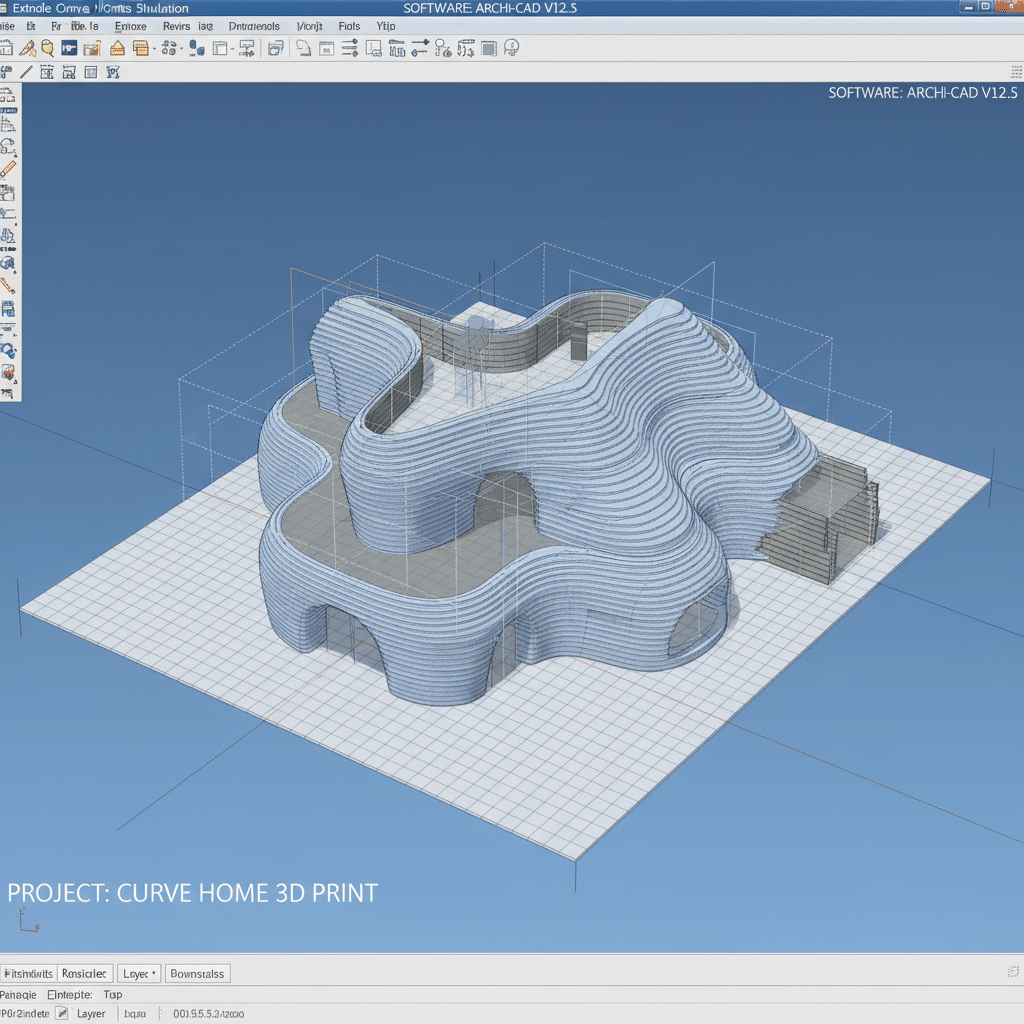Screen dimensions: 1024x1024
Task: Select the pencil drawing tool in the top toolbar
Action: 25,47
